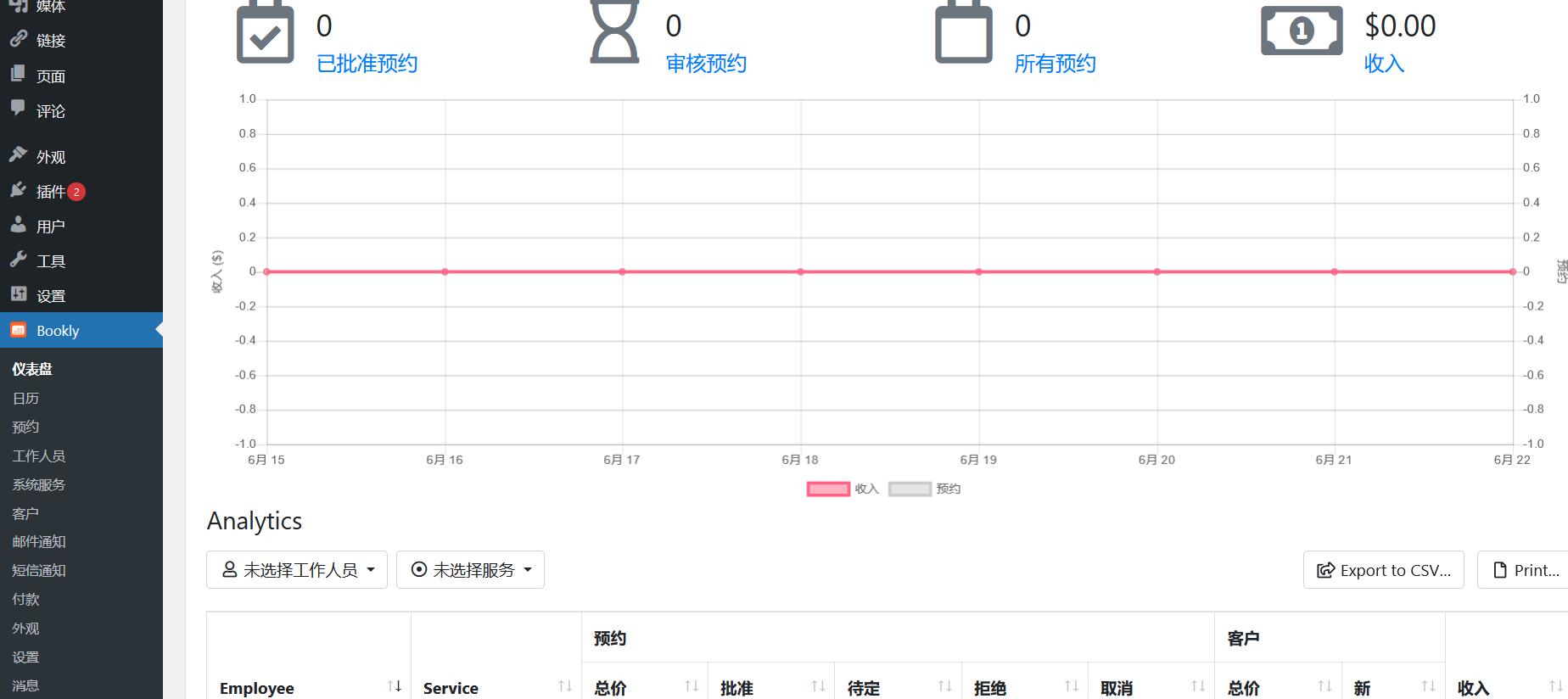
Task: Click the 6月 18 data point on chart
Action: (x=800, y=272)
